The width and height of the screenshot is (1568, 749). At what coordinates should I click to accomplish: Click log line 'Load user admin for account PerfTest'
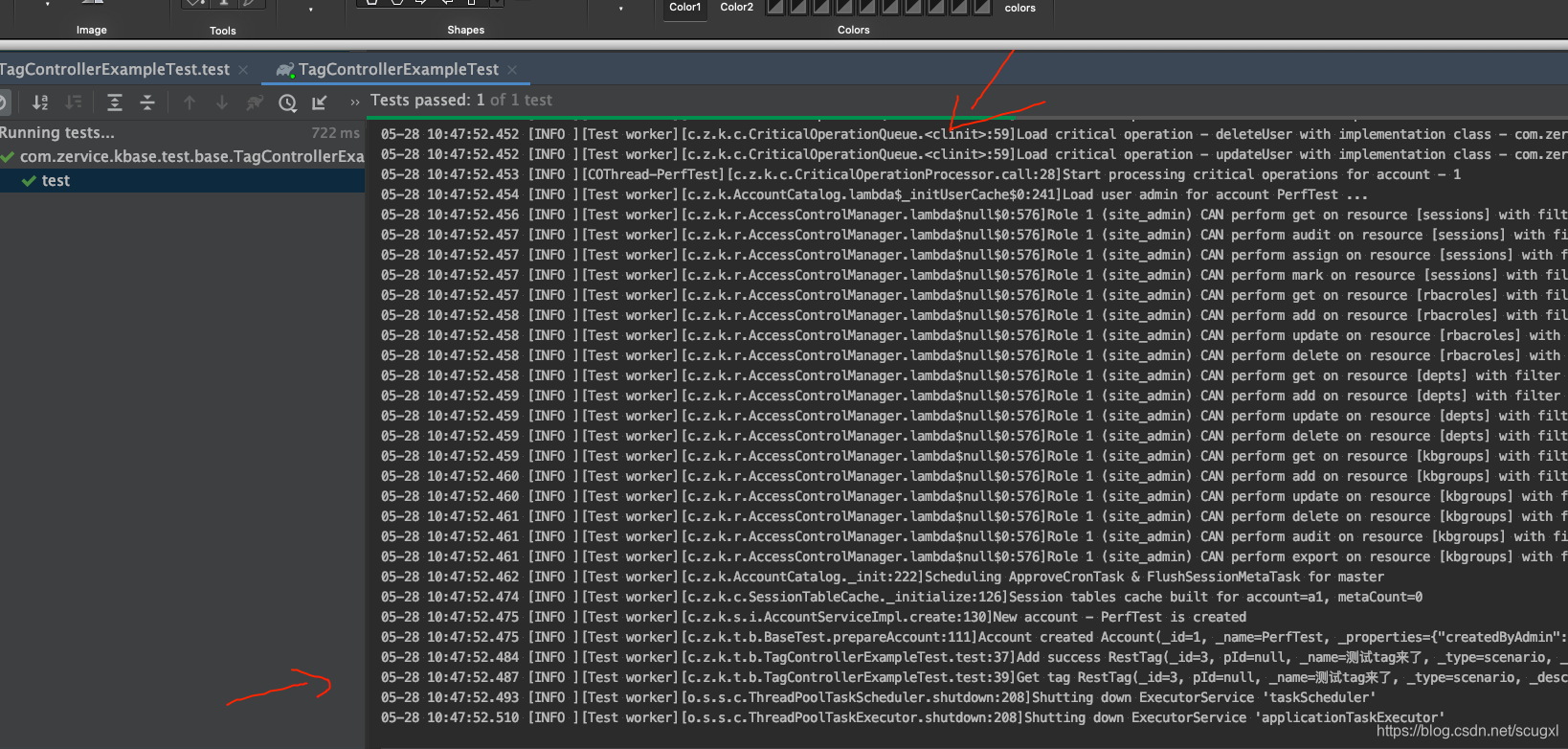(x=874, y=194)
